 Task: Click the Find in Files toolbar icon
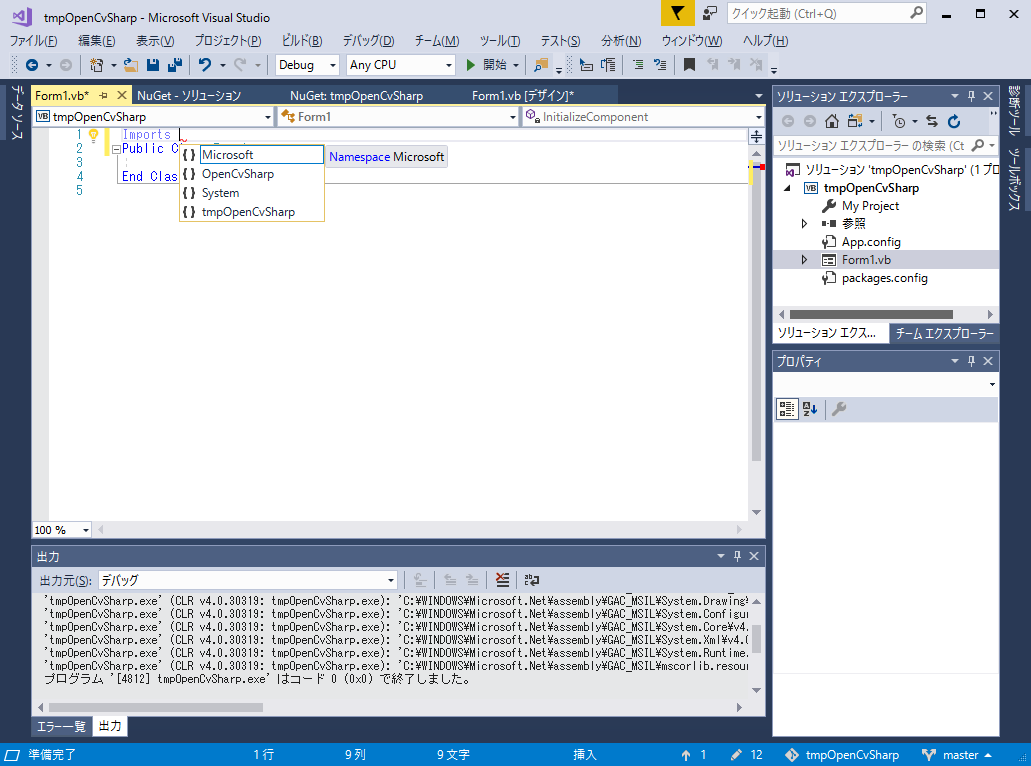click(x=541, y=64)
